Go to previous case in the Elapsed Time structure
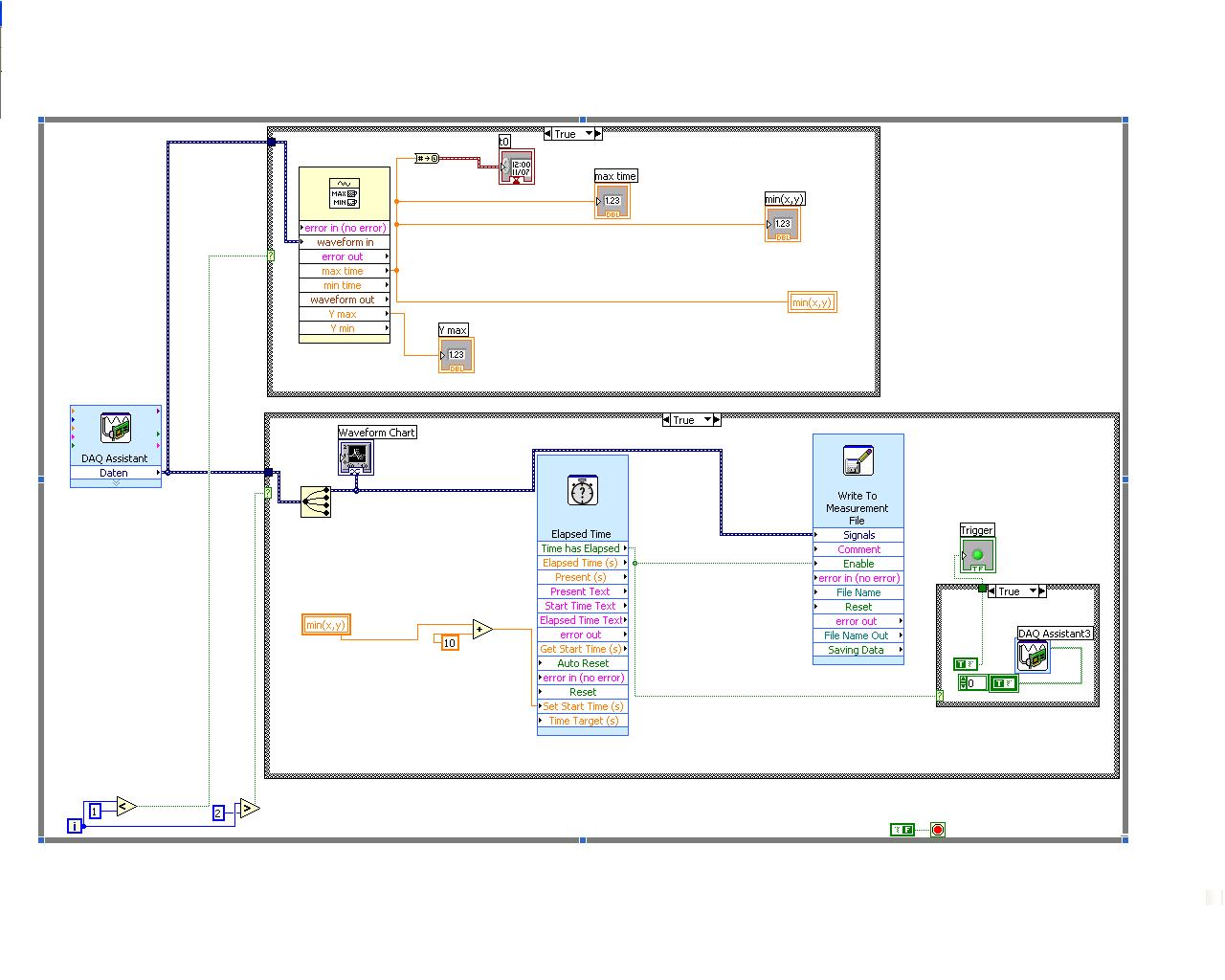 [x=666, y=420]
